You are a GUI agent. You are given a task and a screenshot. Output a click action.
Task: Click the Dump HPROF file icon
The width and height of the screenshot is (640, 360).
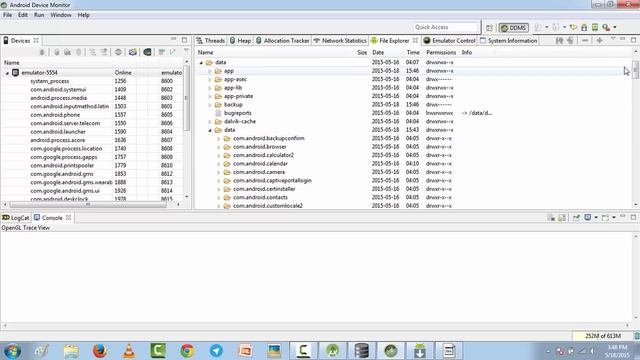(x=67, y=52)
